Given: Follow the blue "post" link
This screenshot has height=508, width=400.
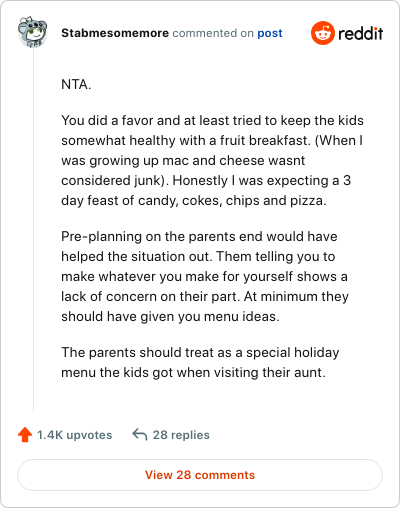Looking at the screenshot, I should point(270,33).
